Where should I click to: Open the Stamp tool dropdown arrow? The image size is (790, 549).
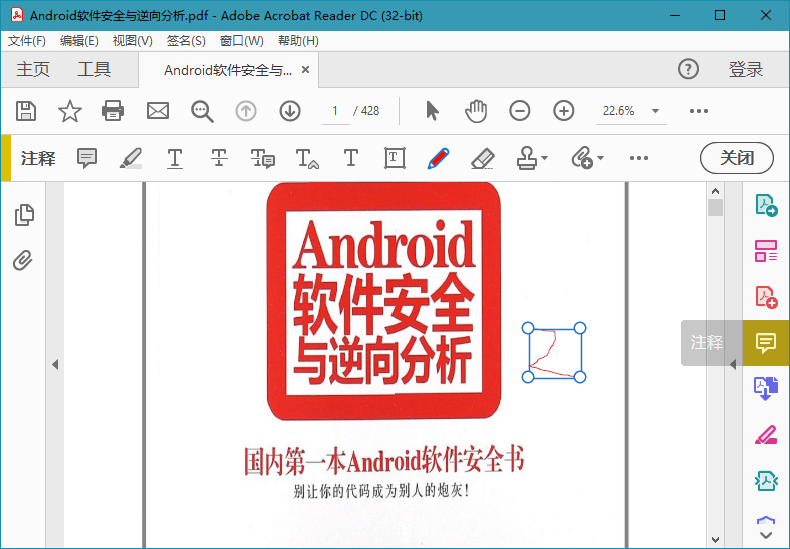(x=545, y=158)
